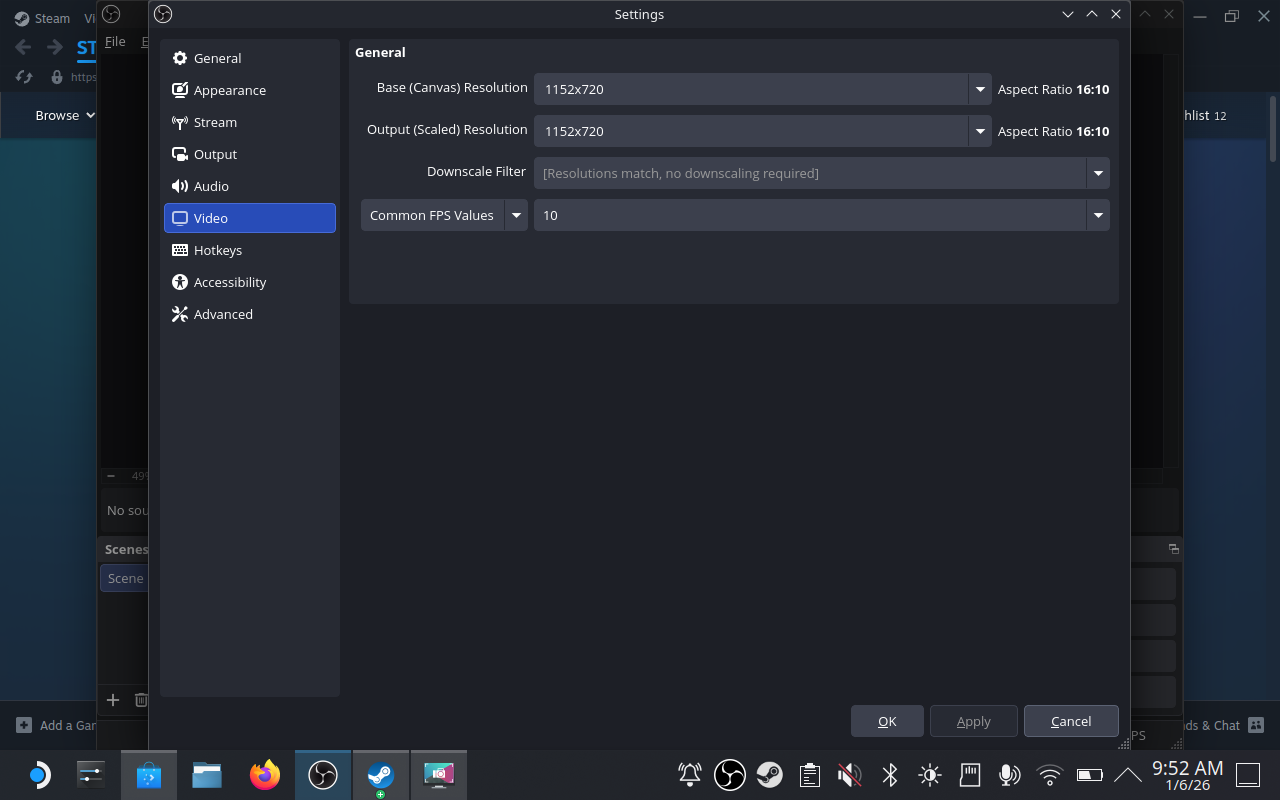
Task: Open the Stream settings section
Action: click(214, 122)
